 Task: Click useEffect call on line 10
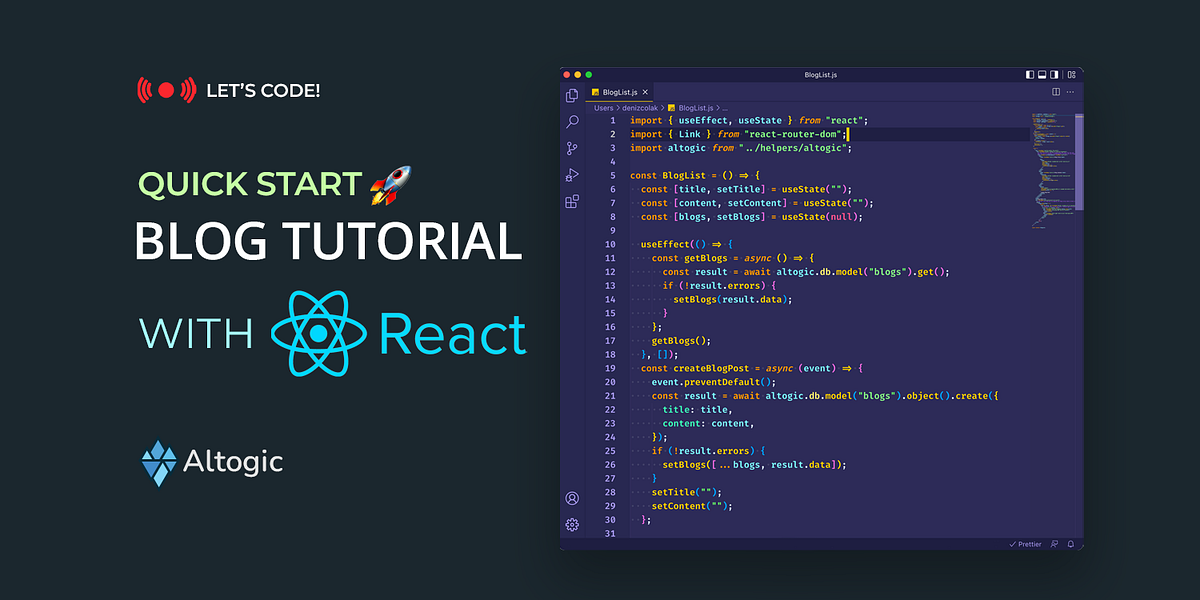coord(665,244)
